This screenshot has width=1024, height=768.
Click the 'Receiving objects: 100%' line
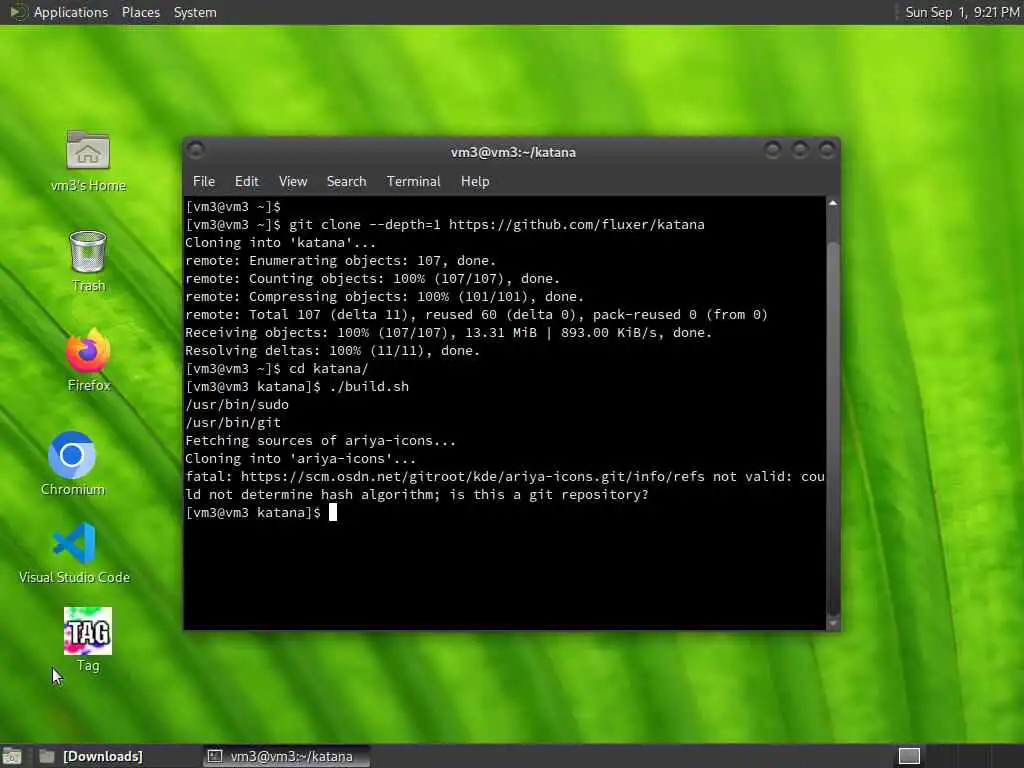pyautogui.click(x=448, y=332)
